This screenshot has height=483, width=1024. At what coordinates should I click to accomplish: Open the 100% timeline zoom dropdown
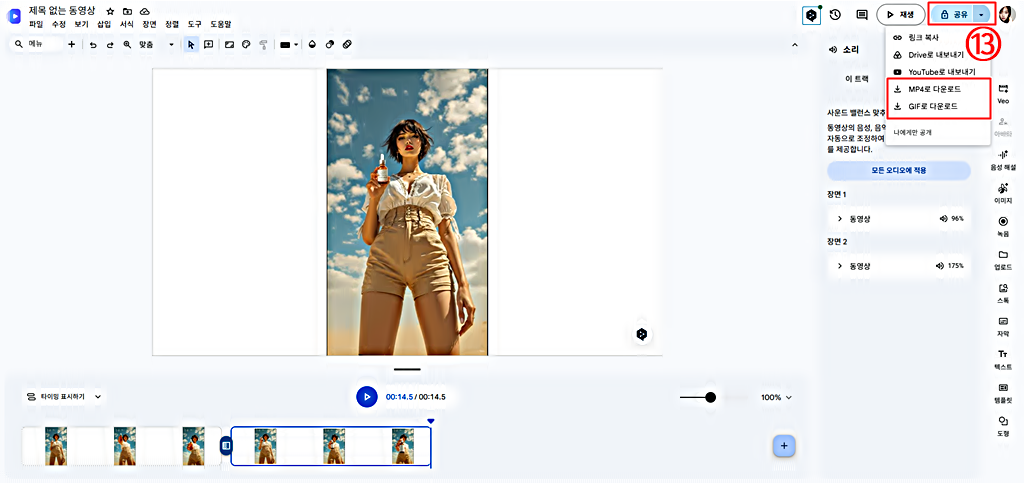[x=776, y=397]
